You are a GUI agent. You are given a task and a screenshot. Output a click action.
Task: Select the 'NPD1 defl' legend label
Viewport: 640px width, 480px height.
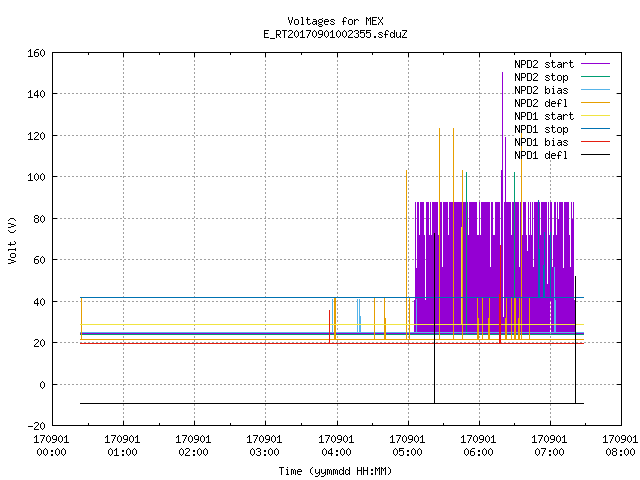541,155
